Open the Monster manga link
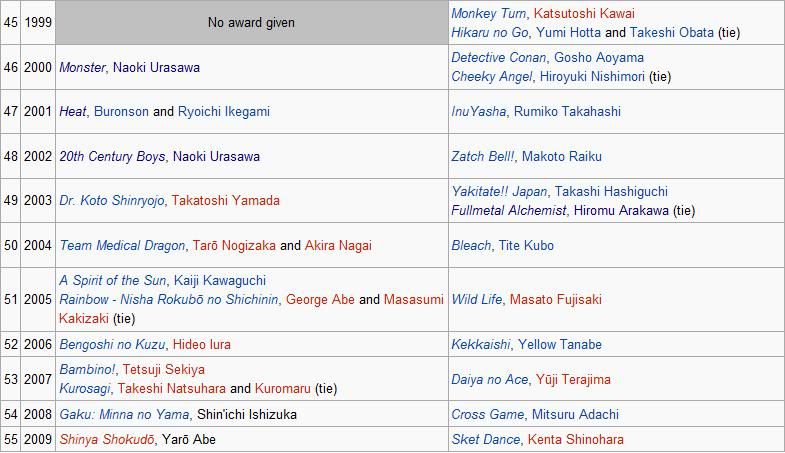This screenshot has height=453, width=785. click(x=82, y=68)
